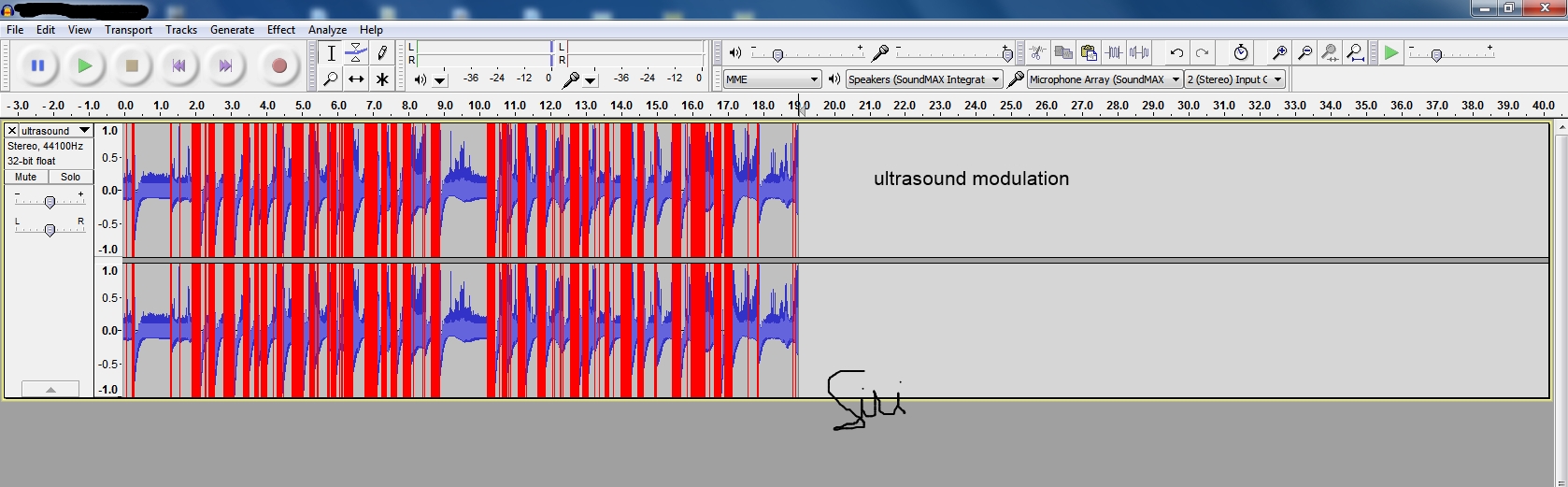Image resolution: width=1568 pixels, height=487 pixels.
Task: Click the Silence audio icon
Action: click(x=1139, y=52)
